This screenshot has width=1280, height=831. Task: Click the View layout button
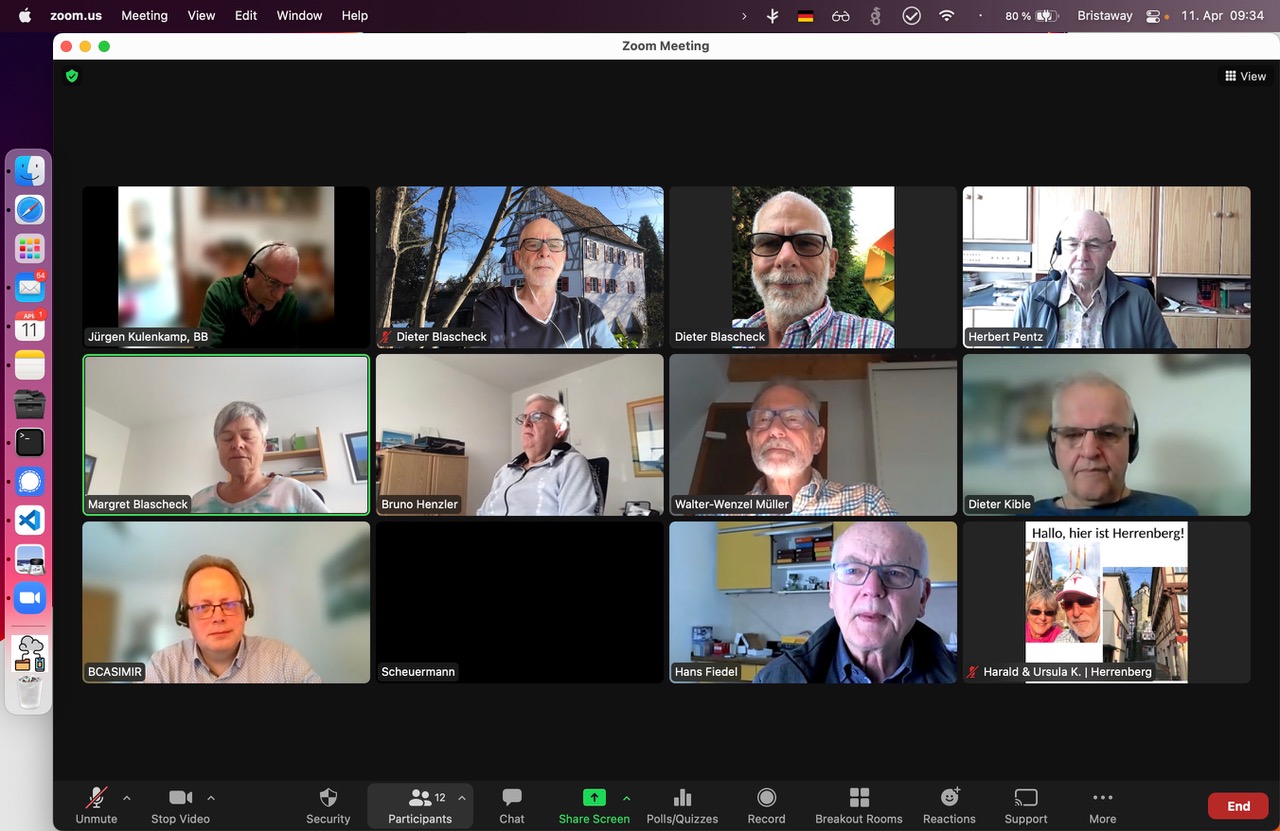(1245, 76)
